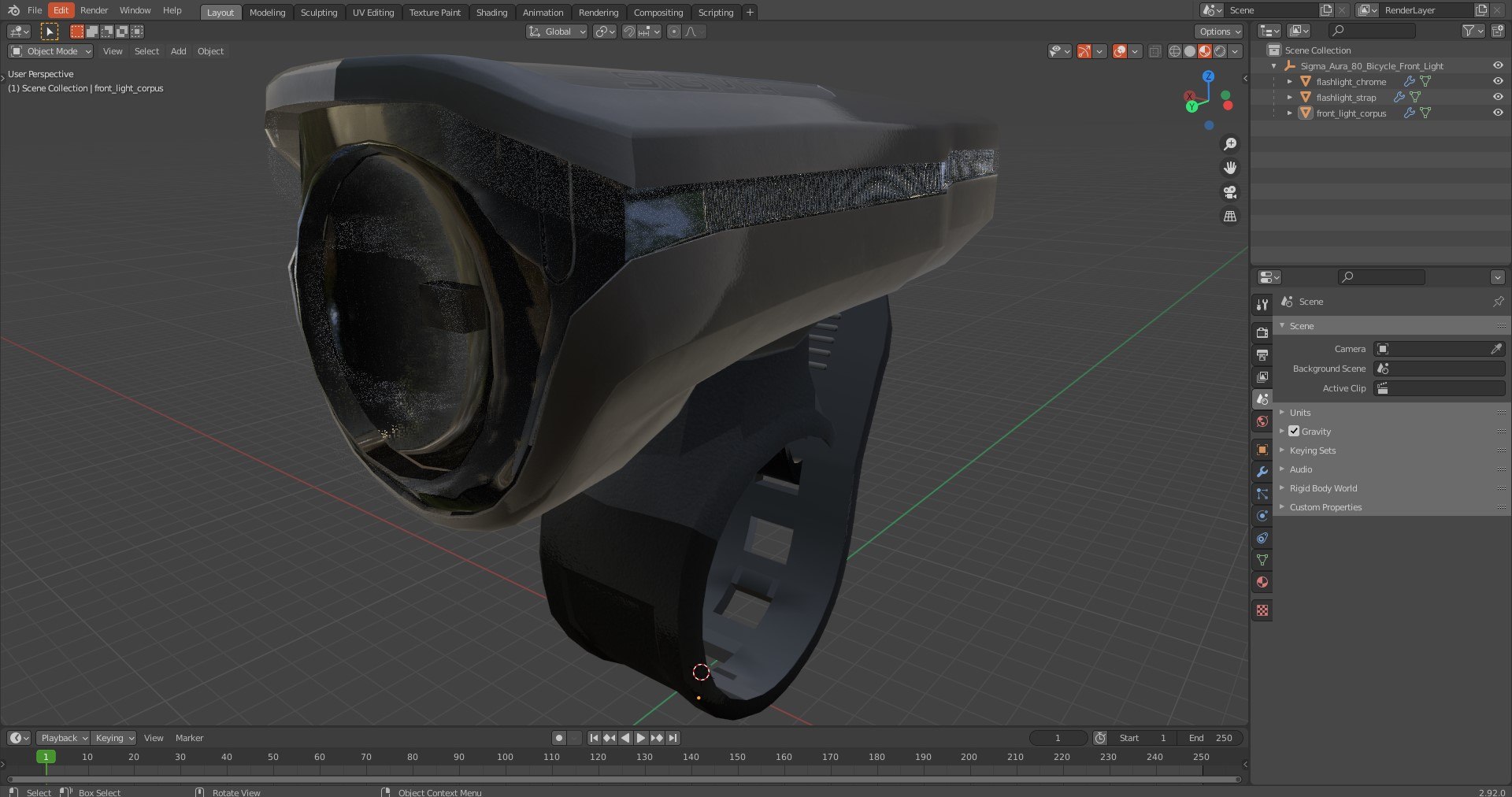This screenshot has height=797, width=1512.
Task: Click the Marker menu in timeline
Action: [189, 738]
